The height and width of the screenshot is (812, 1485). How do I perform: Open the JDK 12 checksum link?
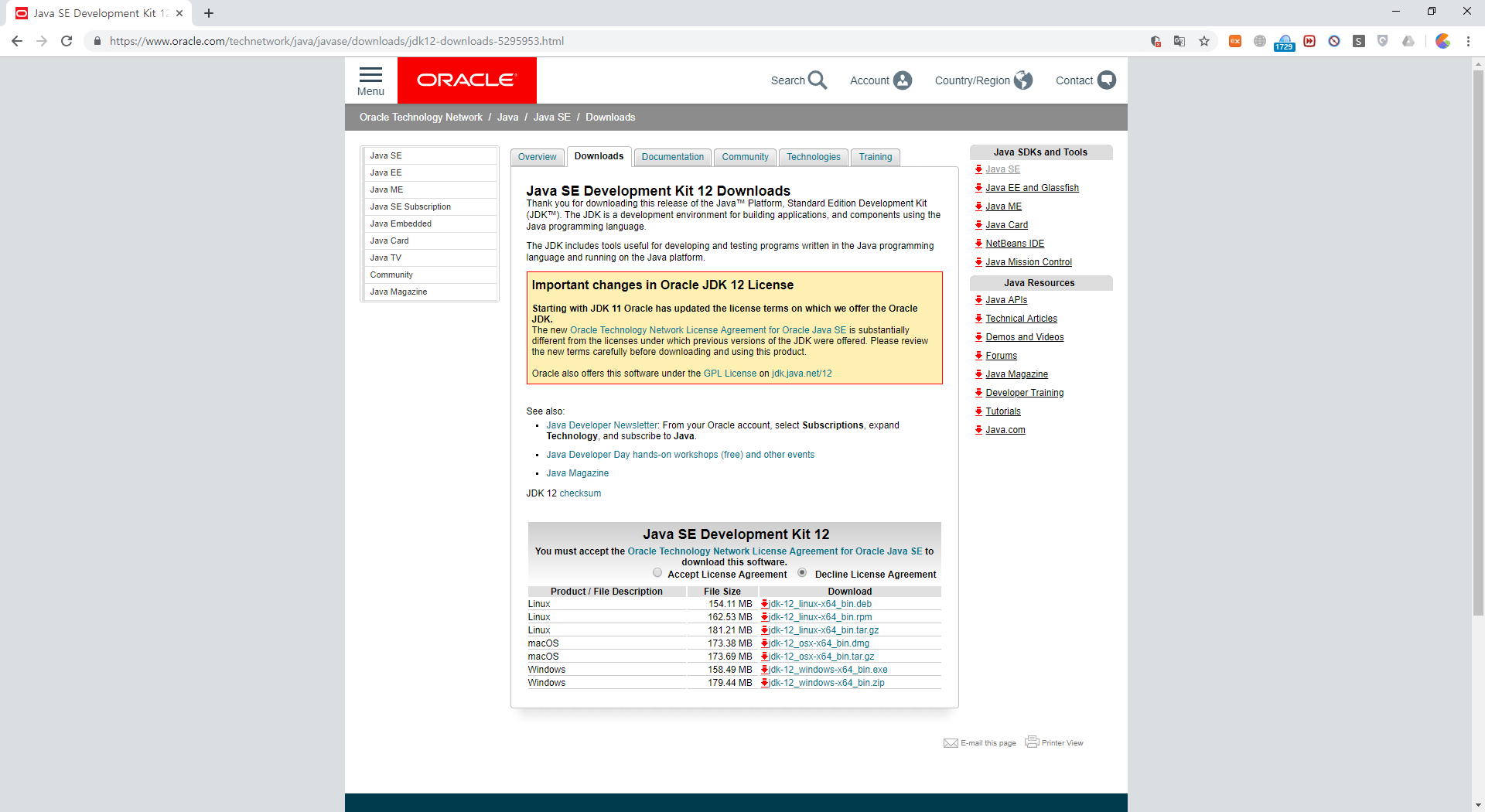[x=580, y=493]
